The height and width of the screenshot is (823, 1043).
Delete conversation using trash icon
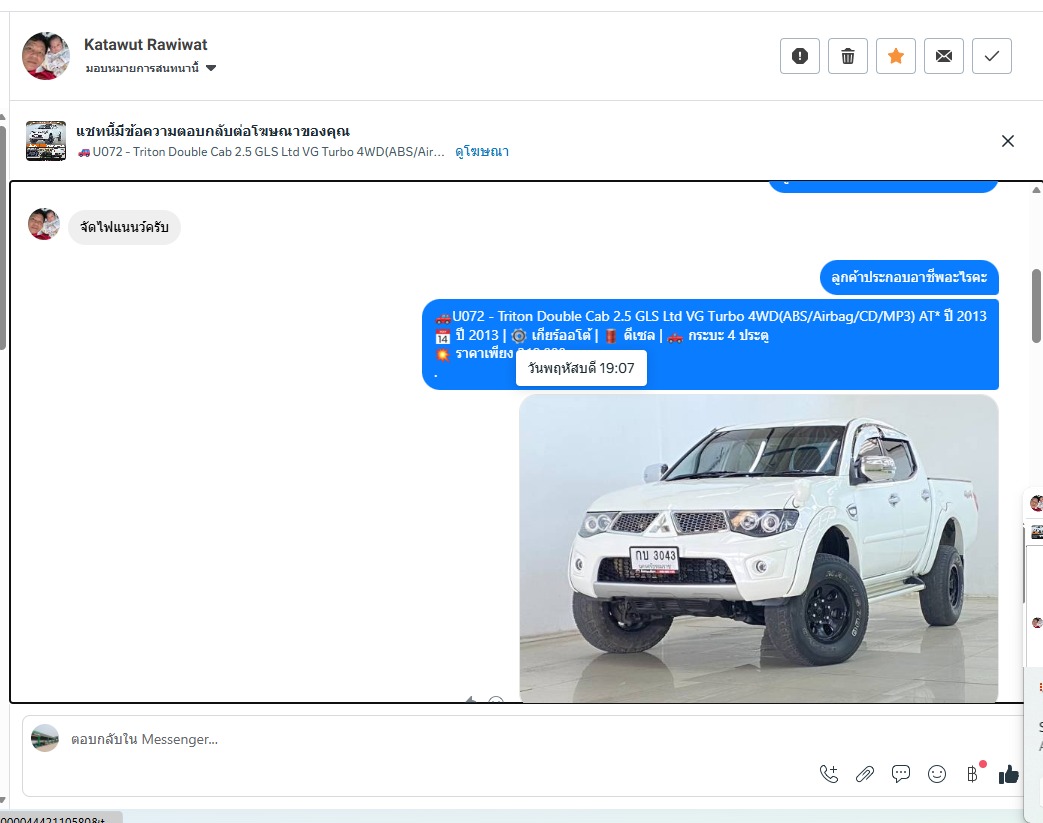coord(847,56)
